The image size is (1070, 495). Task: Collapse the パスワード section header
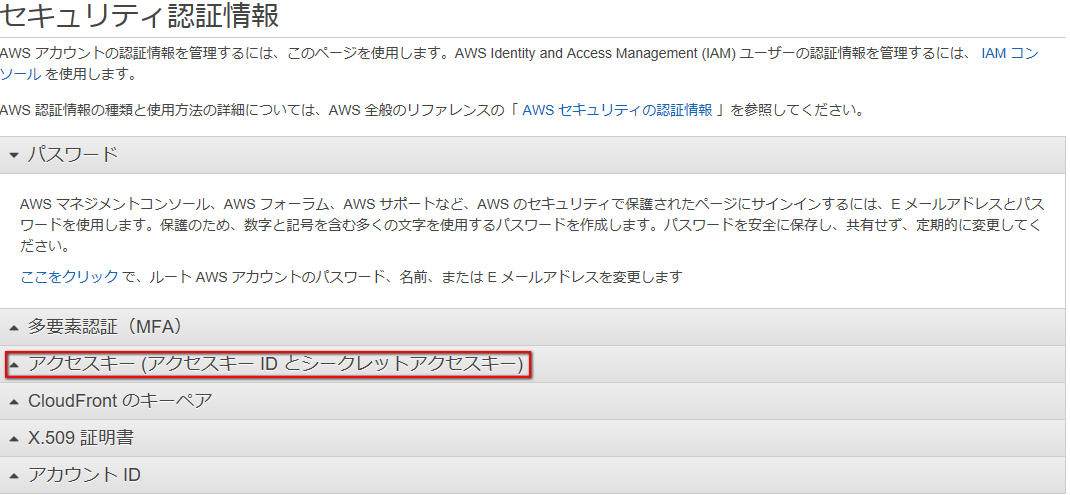point(73,155)
